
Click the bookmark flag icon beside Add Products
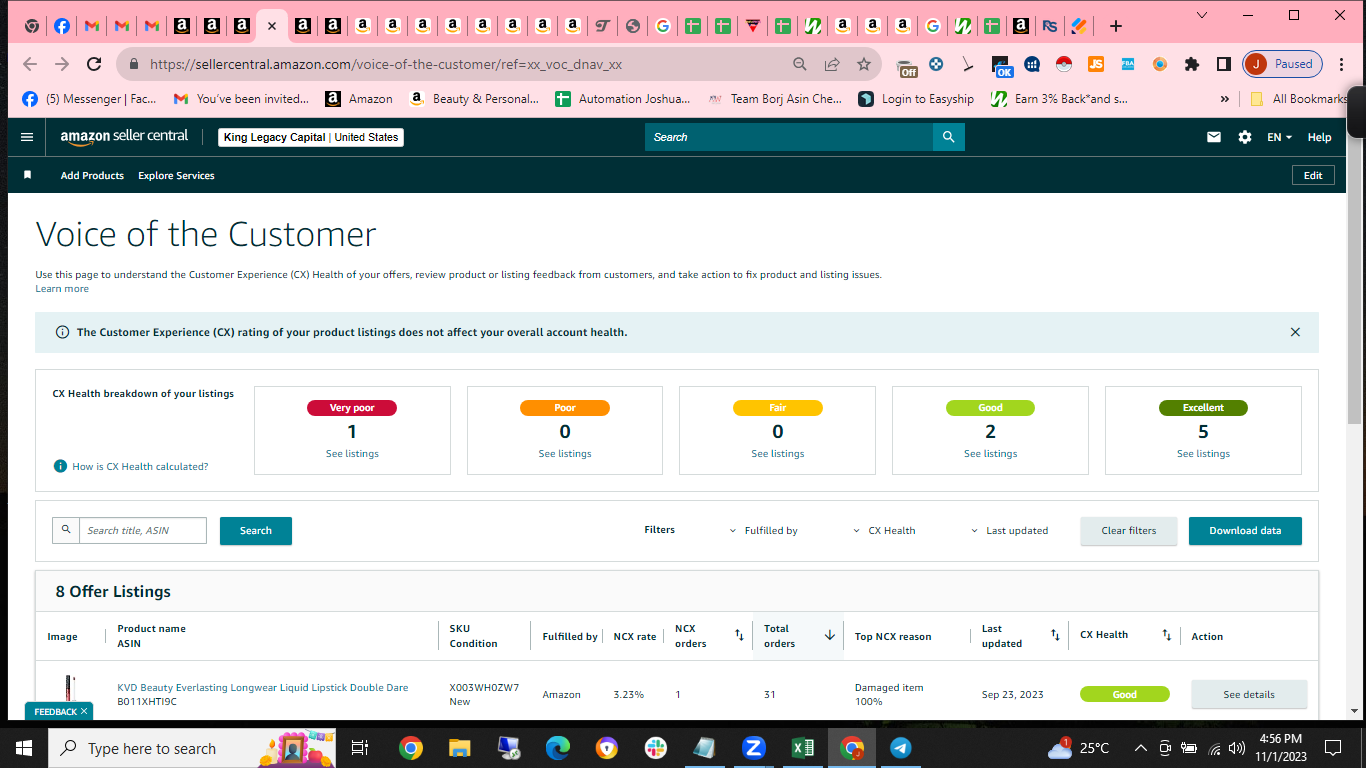[28, 175]
